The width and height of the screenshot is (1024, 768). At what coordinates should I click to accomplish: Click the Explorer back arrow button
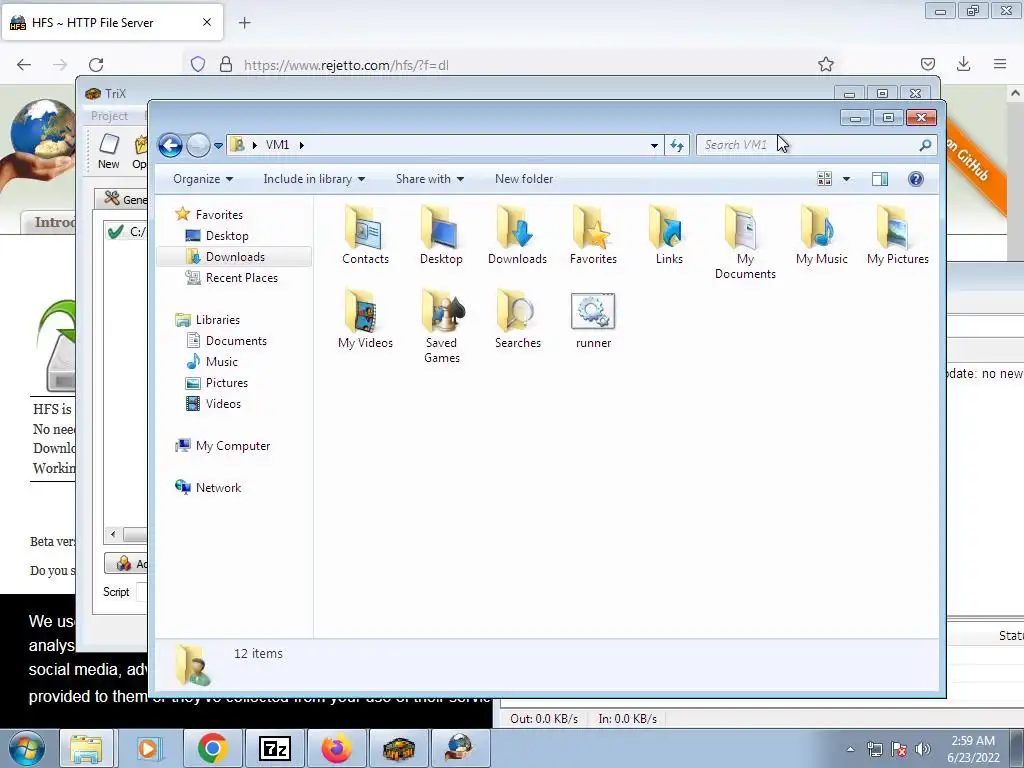point(170,145)
